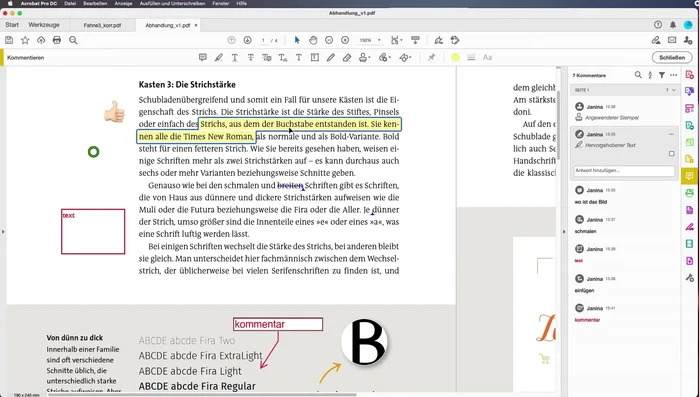Click the sign pen icon next to zoom tools
The height and width of the screenshot is (397, 699).
point(439,40)
